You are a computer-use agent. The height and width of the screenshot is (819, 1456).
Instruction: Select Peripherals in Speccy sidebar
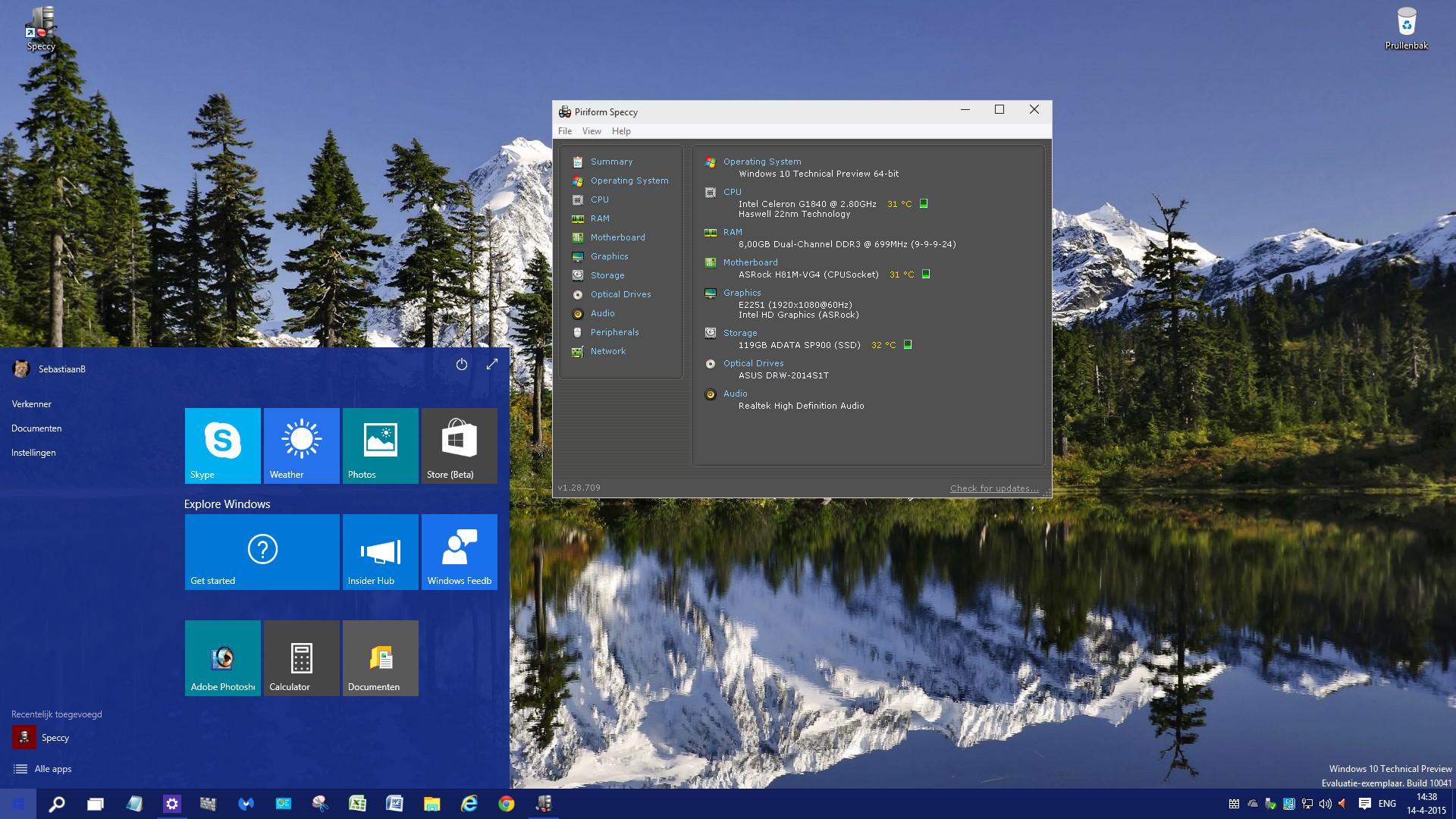614,332
